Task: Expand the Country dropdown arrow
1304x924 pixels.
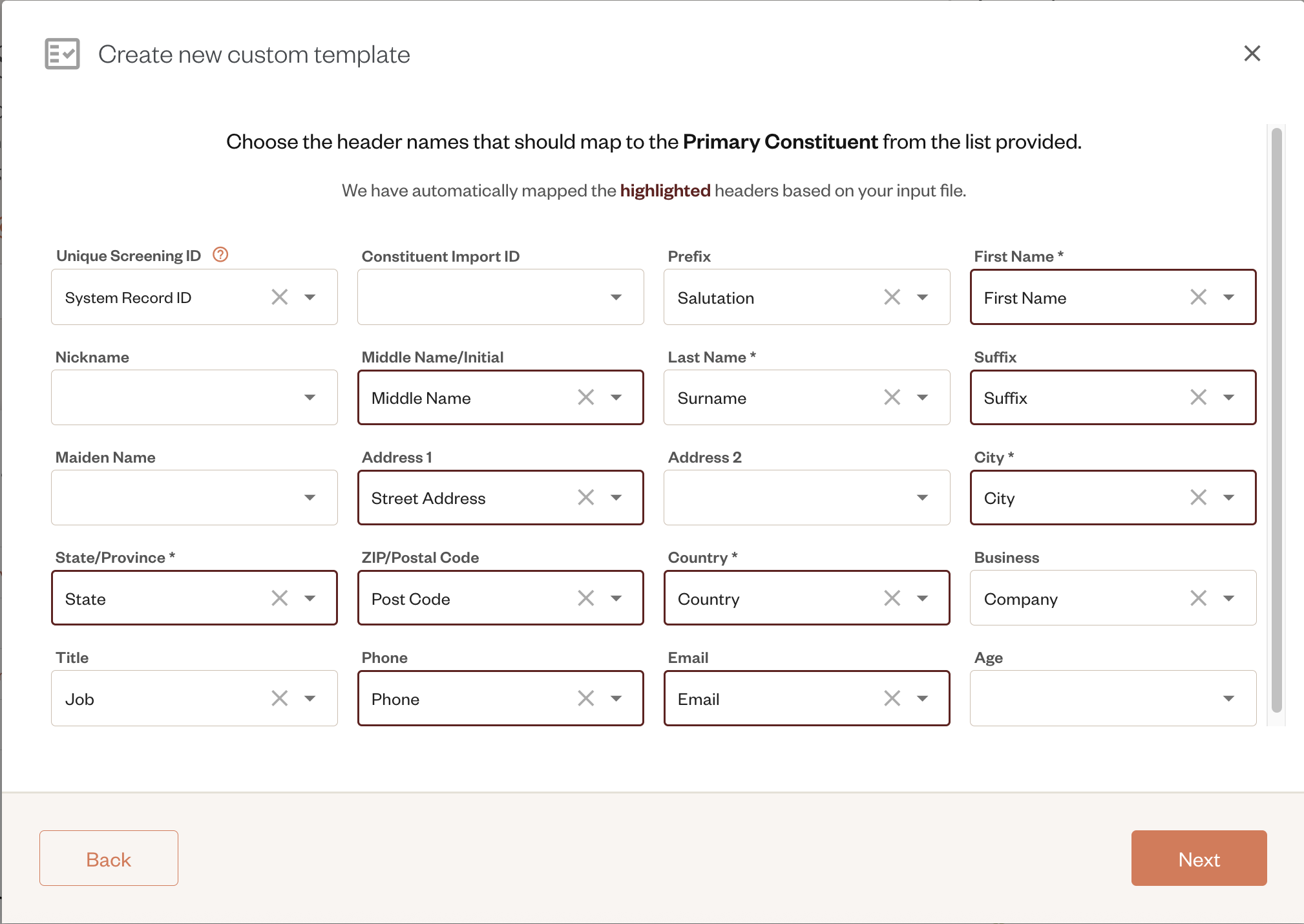Action: (x=923, y=598)
